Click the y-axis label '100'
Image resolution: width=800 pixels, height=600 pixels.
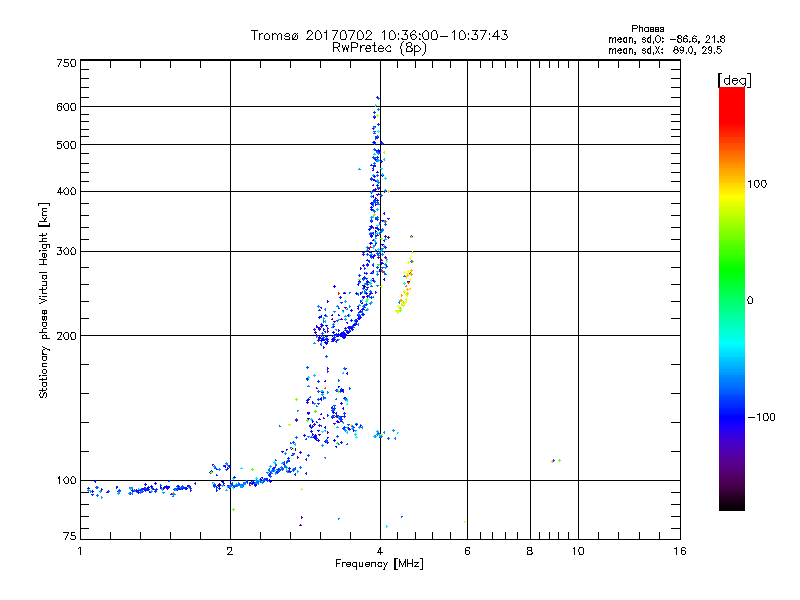coord(67,480)
